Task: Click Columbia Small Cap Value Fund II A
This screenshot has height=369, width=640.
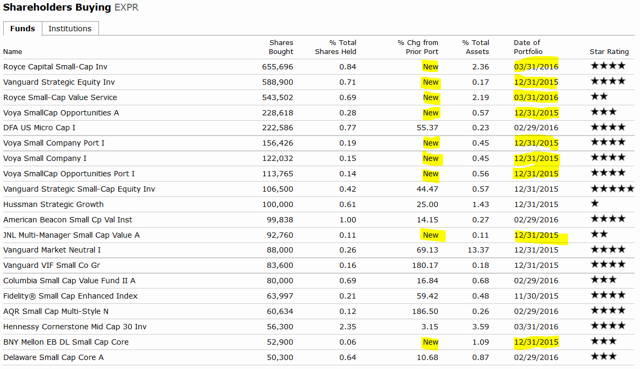Action: tap(69, 281)
